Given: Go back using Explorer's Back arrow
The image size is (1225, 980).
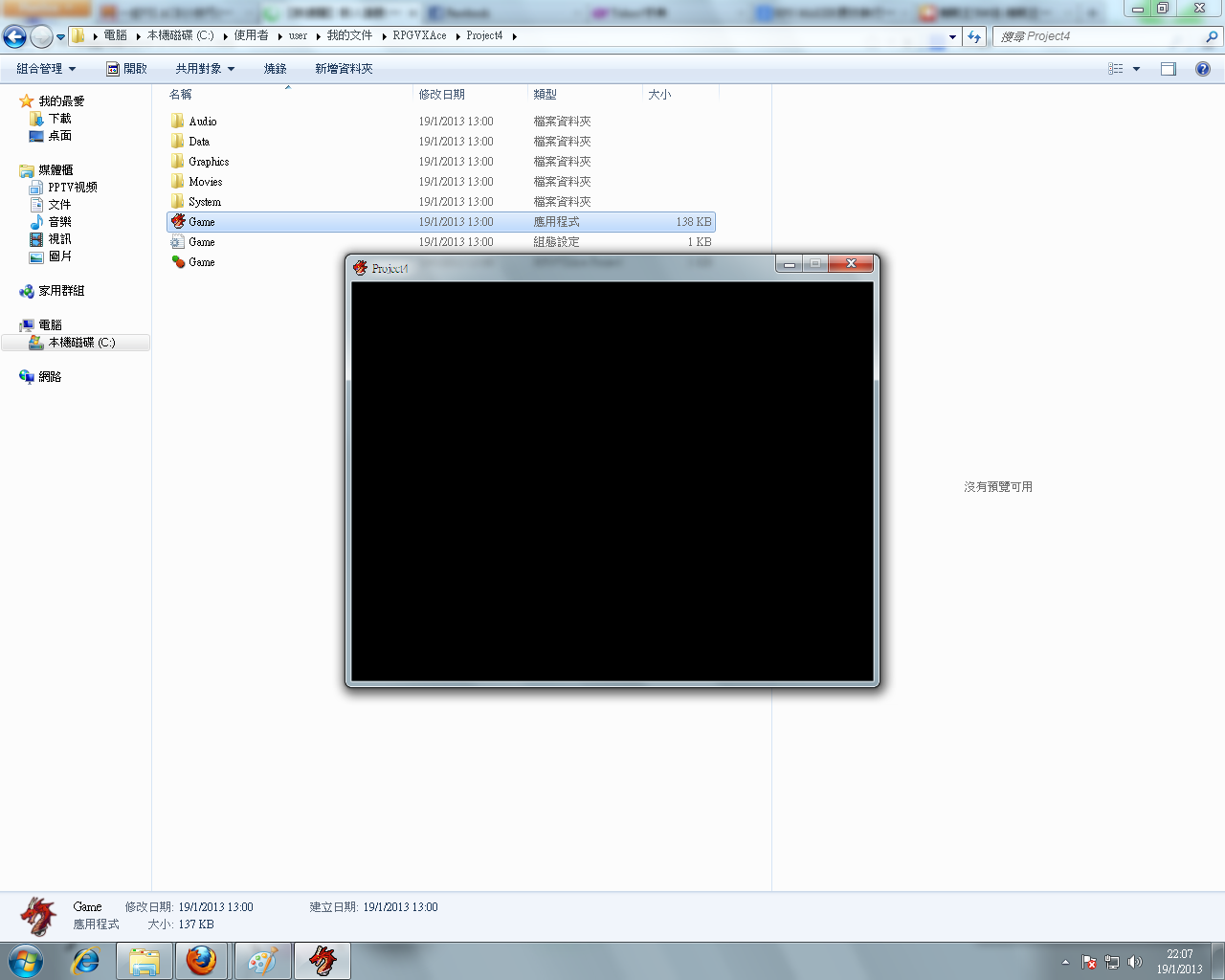Looking at the screenshot, I should [x=15, y=36].
